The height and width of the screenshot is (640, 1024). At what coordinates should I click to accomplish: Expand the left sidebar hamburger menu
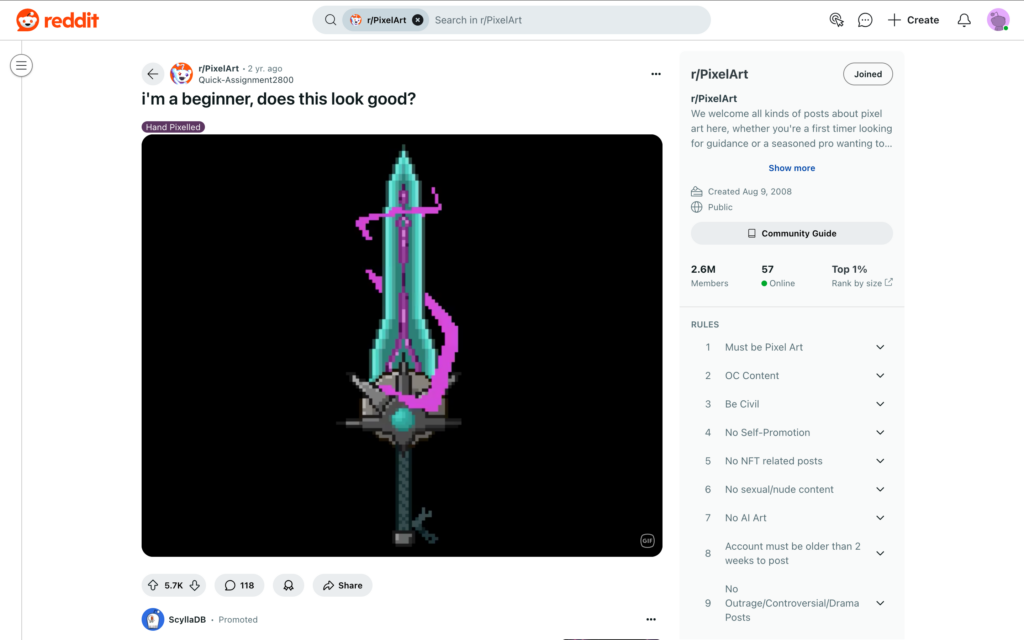click(x=22, y=65)
